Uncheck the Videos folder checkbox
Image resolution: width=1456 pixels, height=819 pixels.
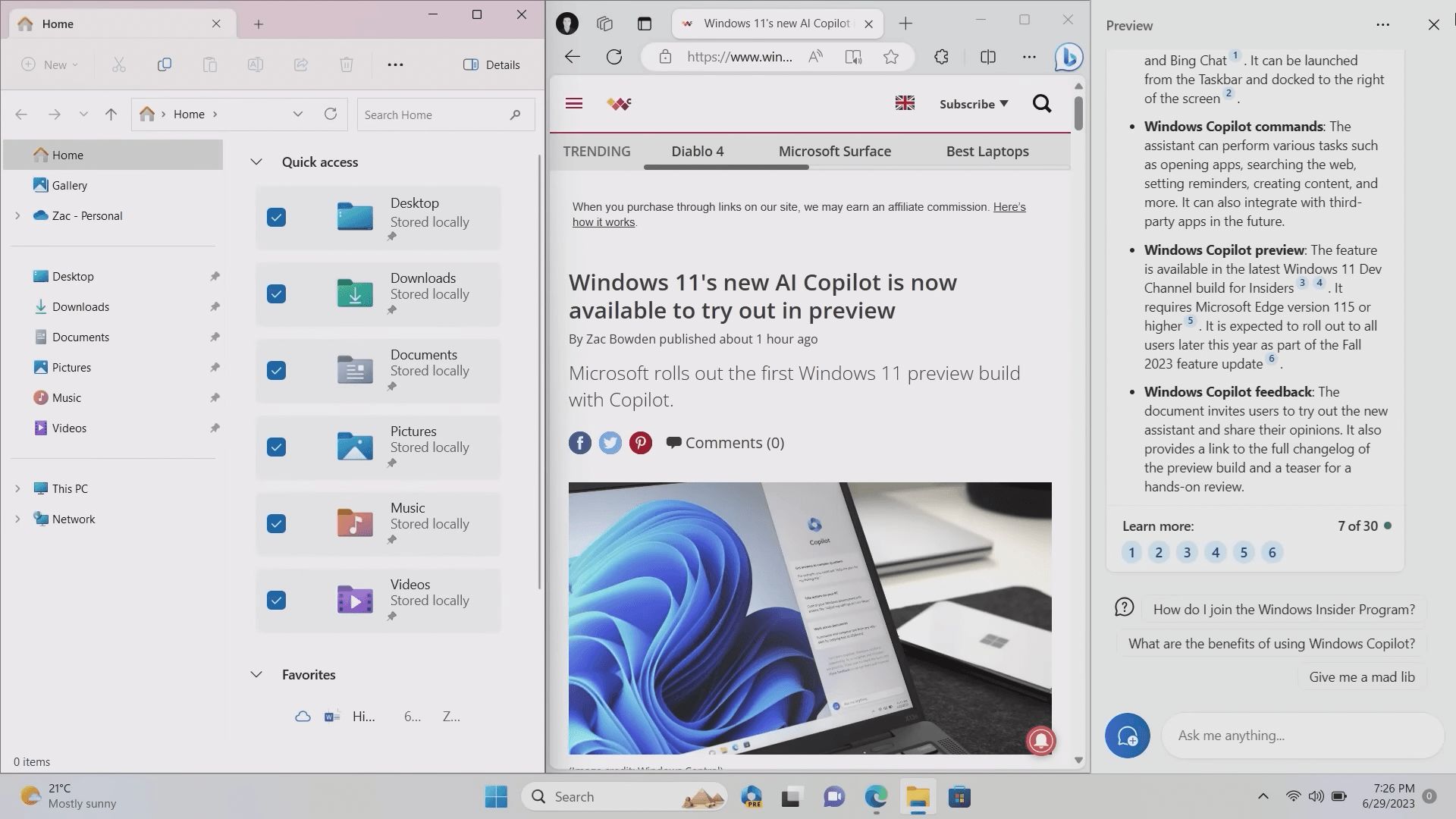pos(276,600)
